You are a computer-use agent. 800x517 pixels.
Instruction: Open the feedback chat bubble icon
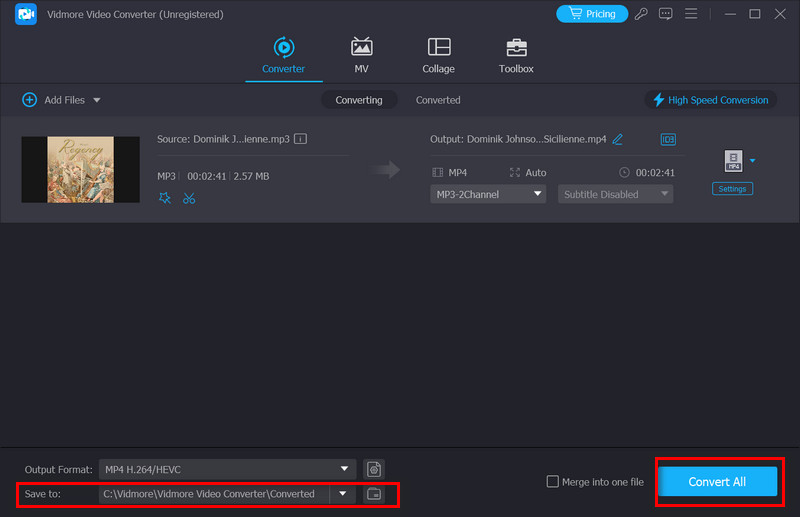pos(665,14)
